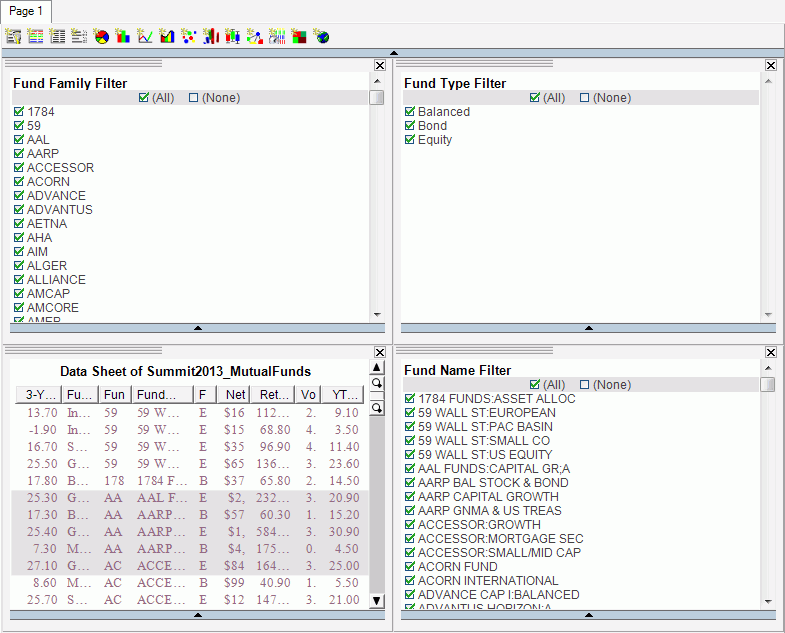
Task: Click the red-green treemap toolbar icon
Action: tap(299, 37)
